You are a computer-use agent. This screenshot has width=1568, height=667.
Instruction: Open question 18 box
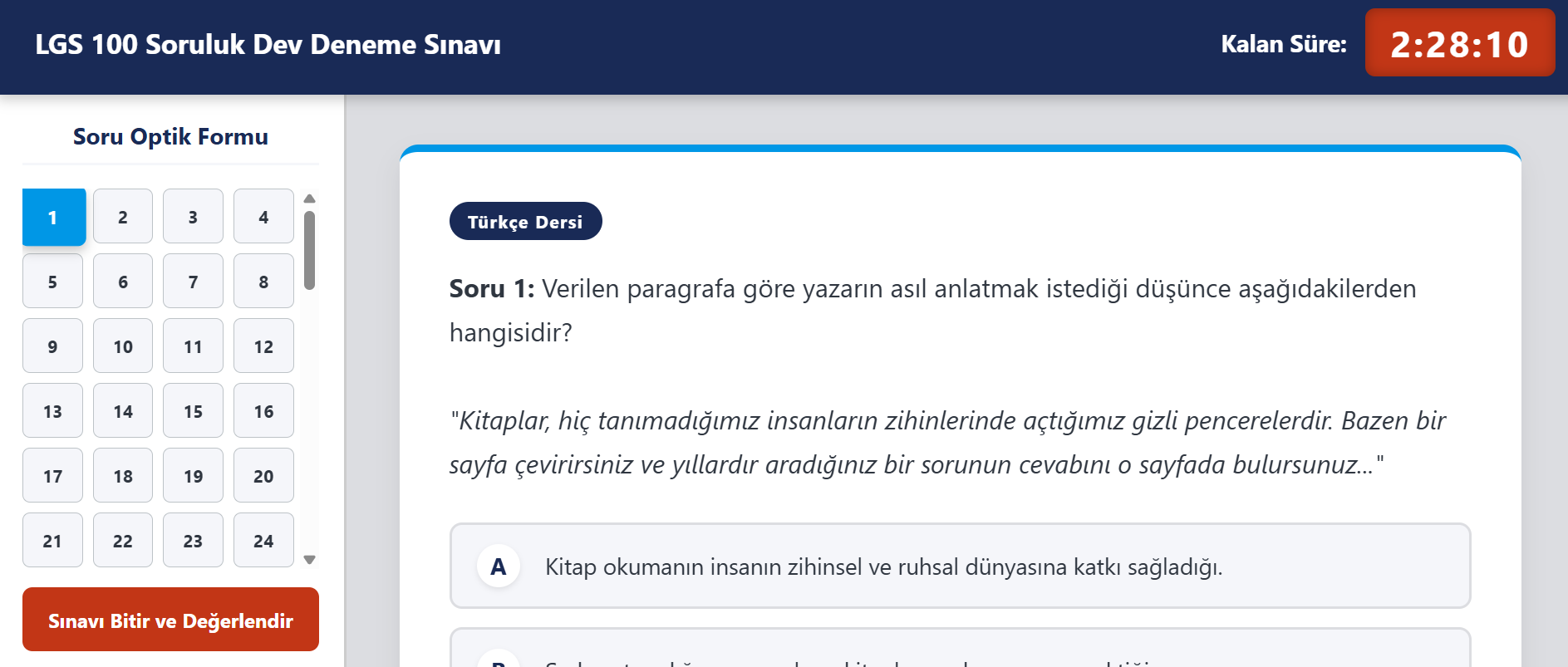123,475
